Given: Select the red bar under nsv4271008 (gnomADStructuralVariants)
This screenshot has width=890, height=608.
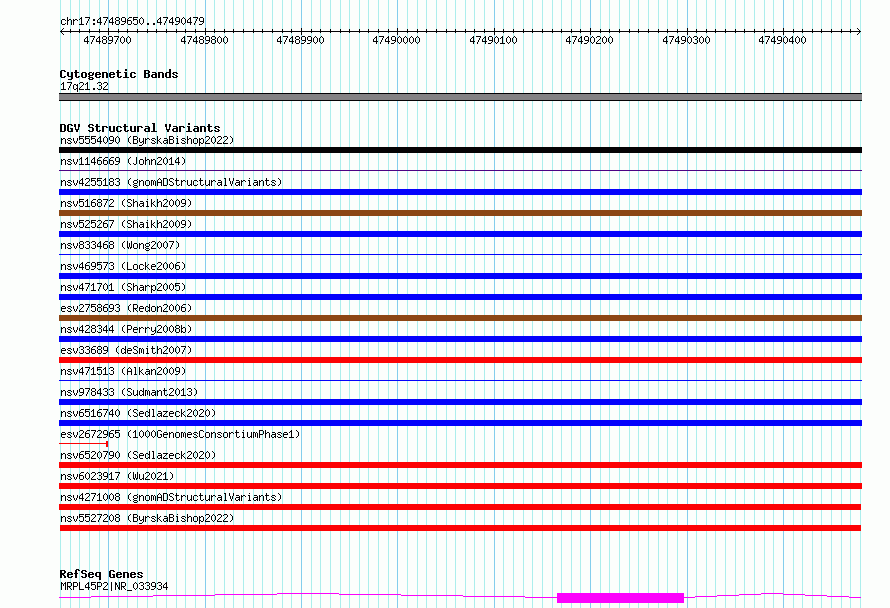Looking at the screenshot, I should tap(460, 507).
